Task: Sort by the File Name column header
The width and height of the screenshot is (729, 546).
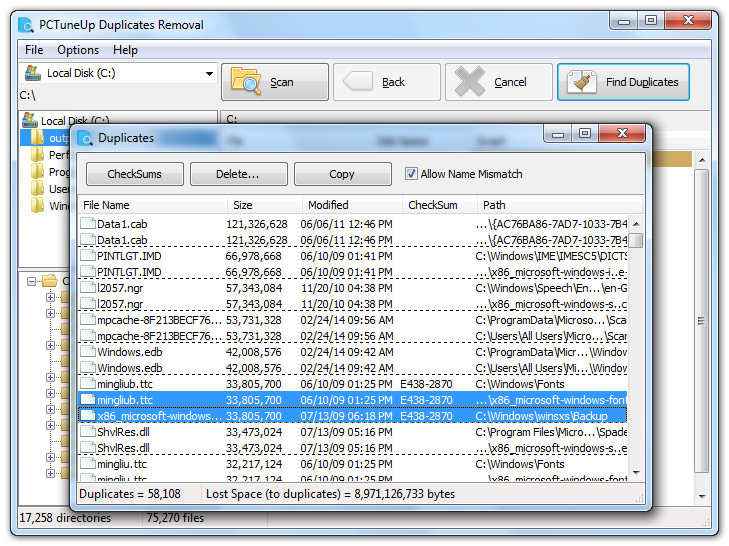Action: tap(152, 205)
